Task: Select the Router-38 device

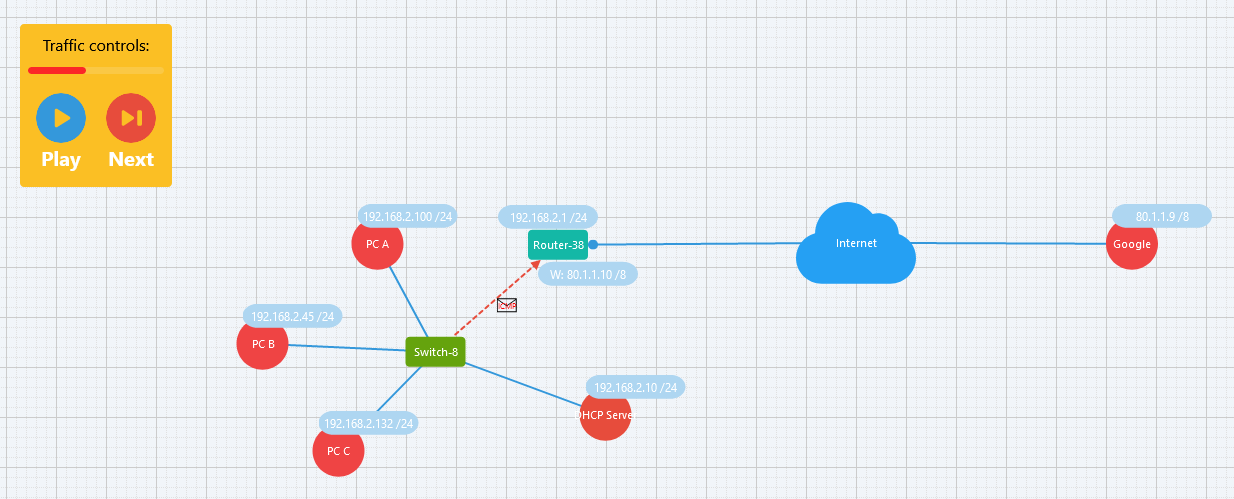Action: pos(558,245)
